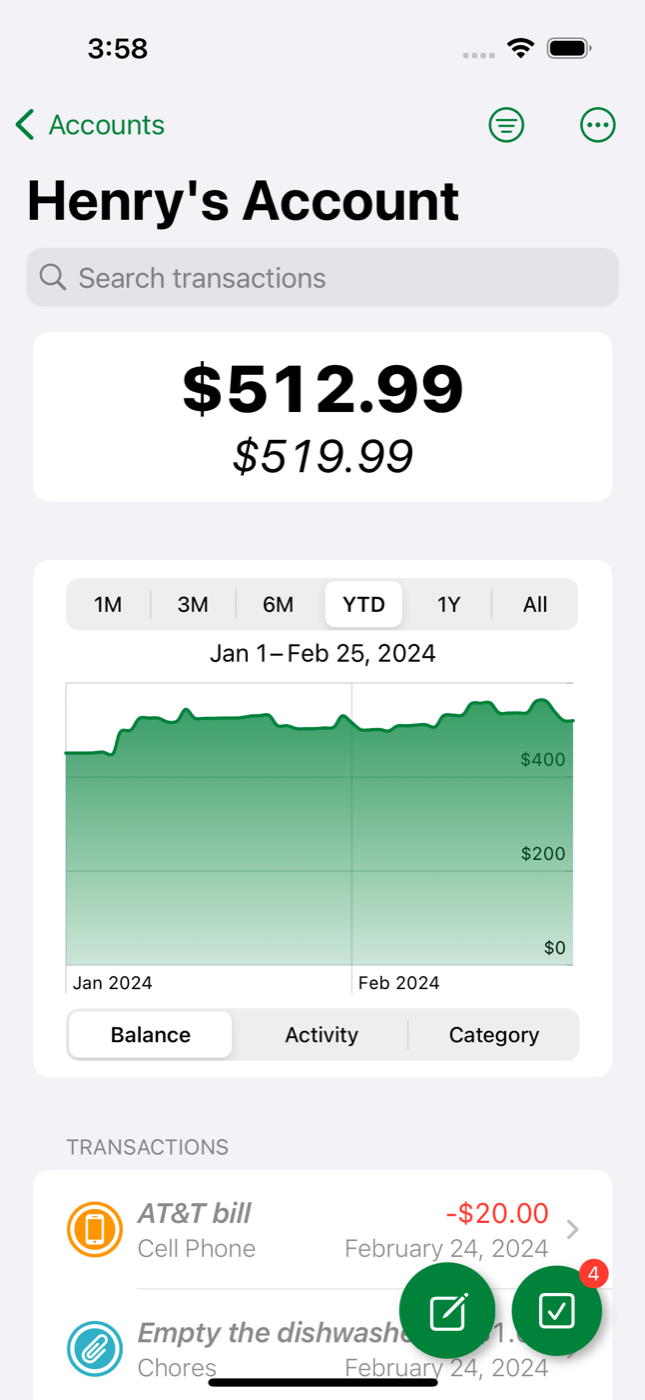645x1400 pixels.
Task: Tap the orange cell phone icon
Action: (95, 1229)
